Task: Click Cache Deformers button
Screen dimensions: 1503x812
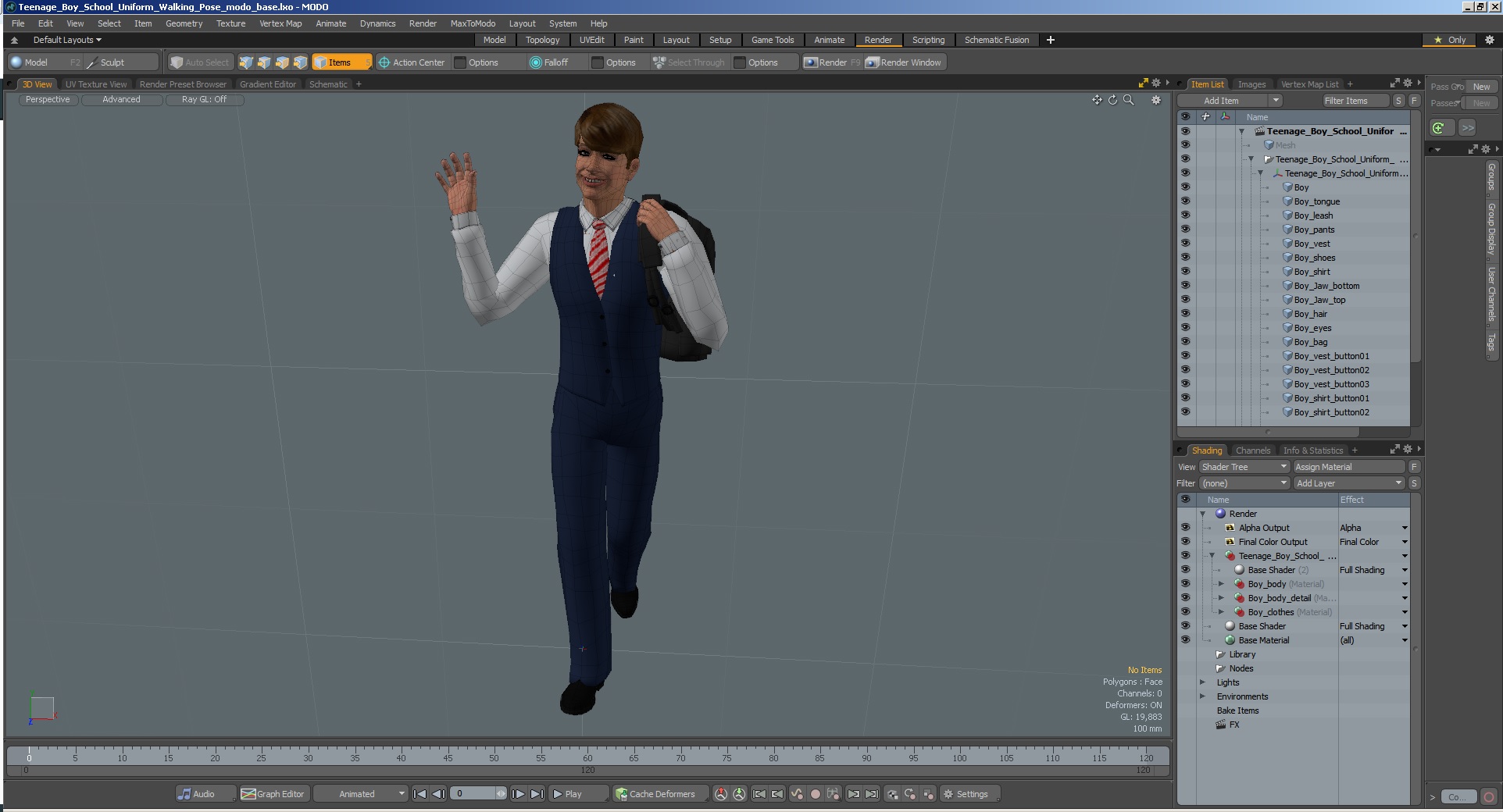Action: pyautogui.click(x=661, y=794)
